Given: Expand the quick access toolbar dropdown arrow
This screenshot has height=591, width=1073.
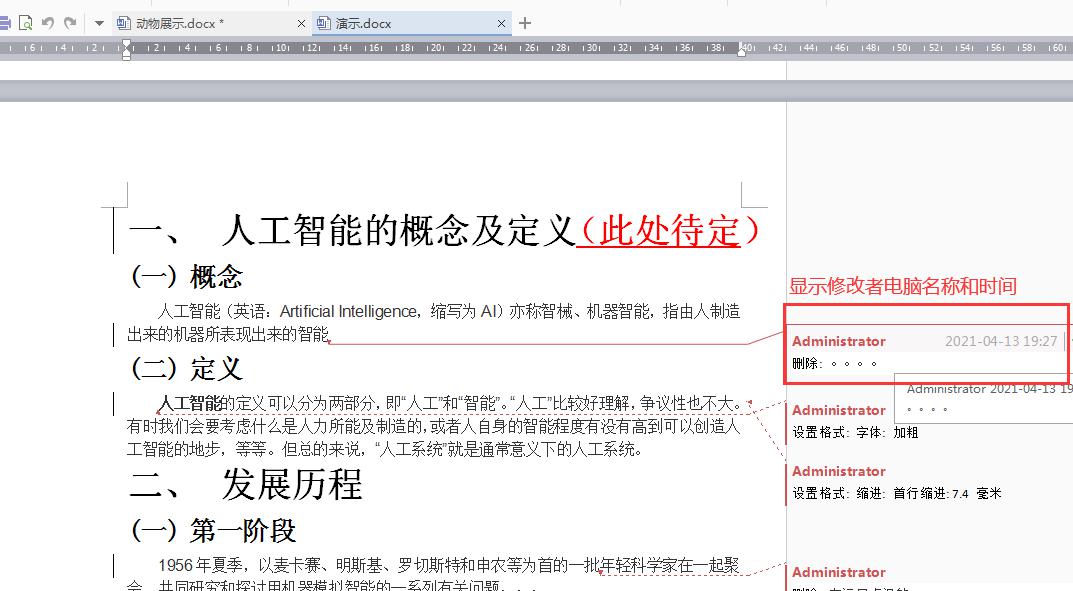Looking at the screenshot, I should pyautogui.click(x=99, y=23).
